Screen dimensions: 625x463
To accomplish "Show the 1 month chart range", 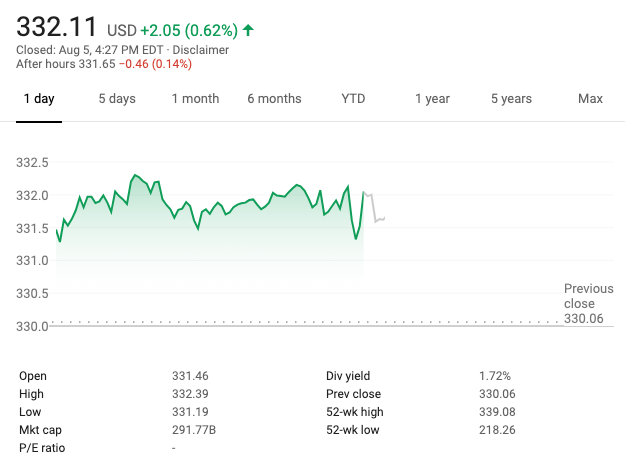I will [x=195, y=99].
